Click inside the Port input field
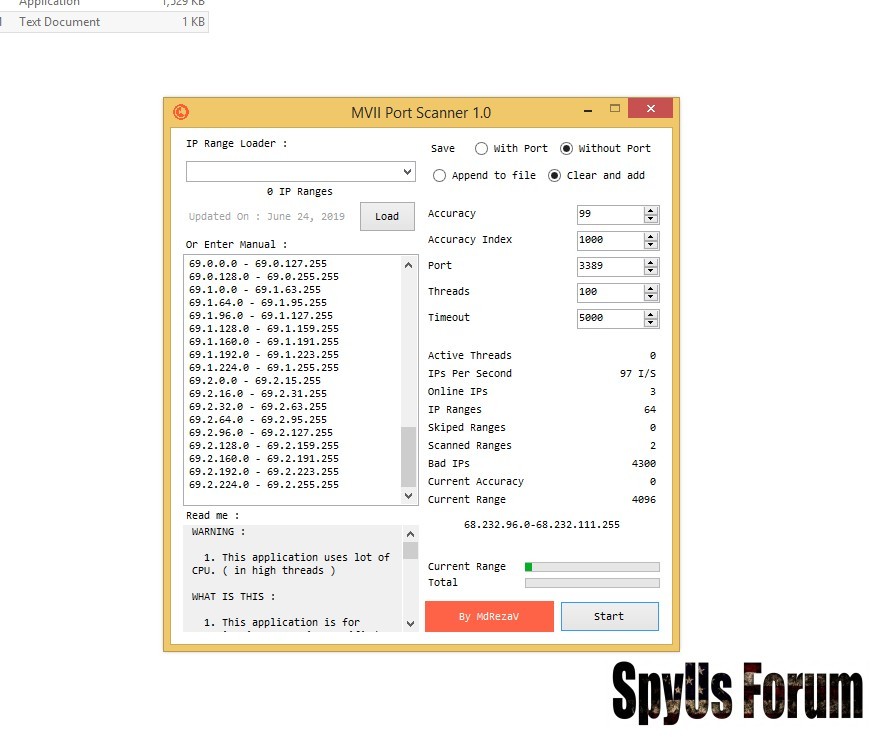The height and width of the screenshot is (737, 879). coord(609,267)
